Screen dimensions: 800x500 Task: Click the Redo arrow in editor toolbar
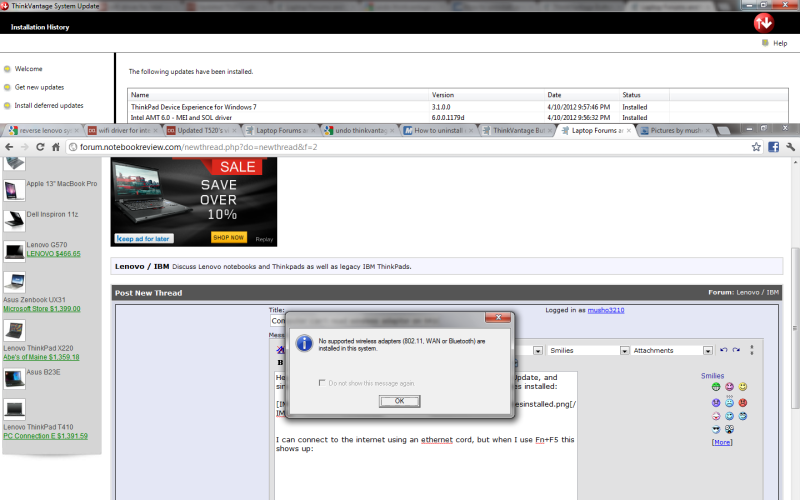736,350
